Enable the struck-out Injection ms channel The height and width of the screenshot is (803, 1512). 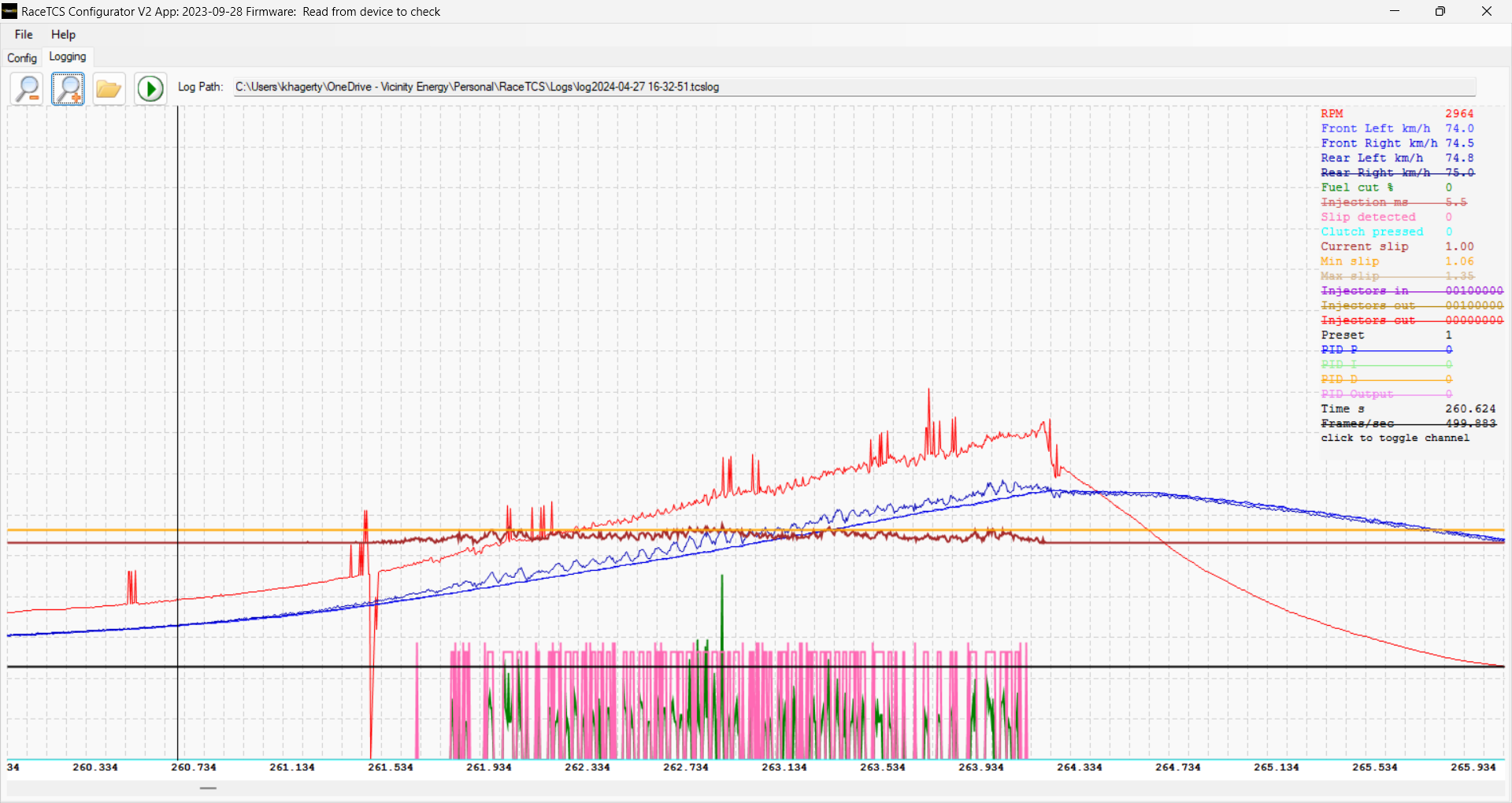click(x=1394, y=202)
